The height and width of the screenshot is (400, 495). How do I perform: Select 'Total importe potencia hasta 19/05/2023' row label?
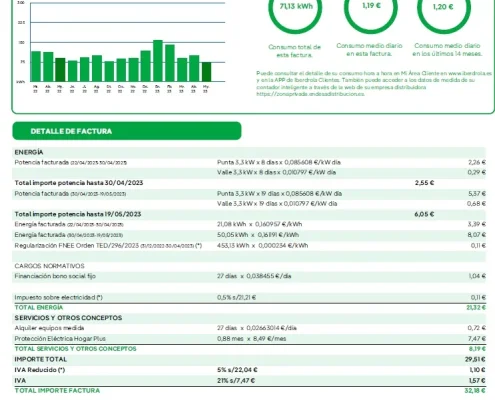pos(78,214)
